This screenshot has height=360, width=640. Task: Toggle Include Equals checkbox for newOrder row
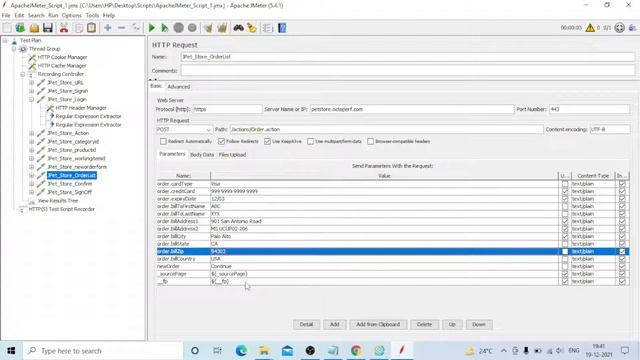click(x=622, y=266)
